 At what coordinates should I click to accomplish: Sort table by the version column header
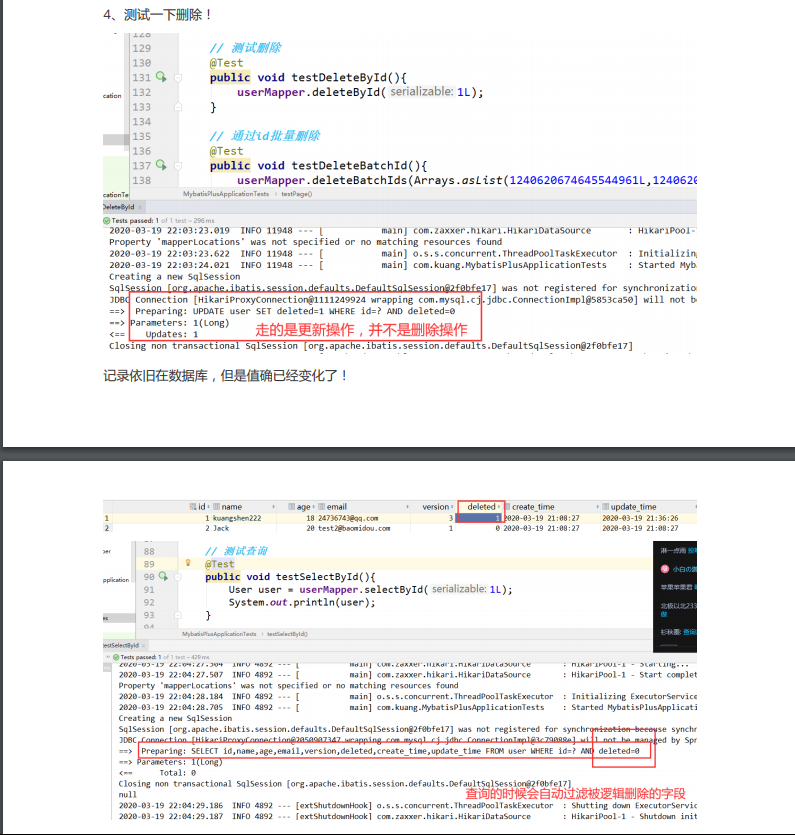(436, 506)
